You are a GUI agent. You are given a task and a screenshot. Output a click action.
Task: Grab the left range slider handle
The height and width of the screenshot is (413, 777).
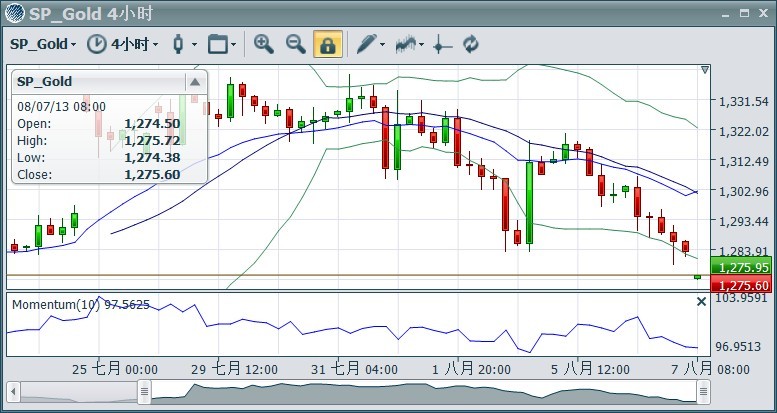(x=144, y=392)
